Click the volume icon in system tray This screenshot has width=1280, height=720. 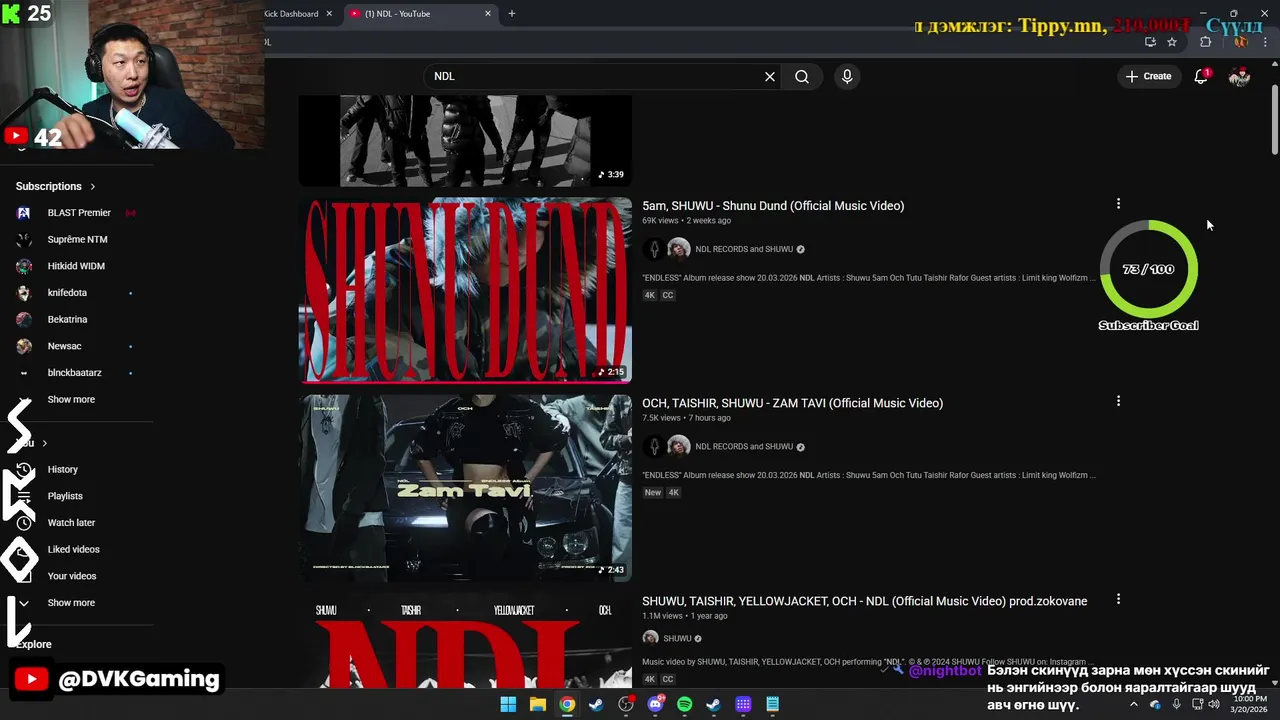(x=1214, y=704)
